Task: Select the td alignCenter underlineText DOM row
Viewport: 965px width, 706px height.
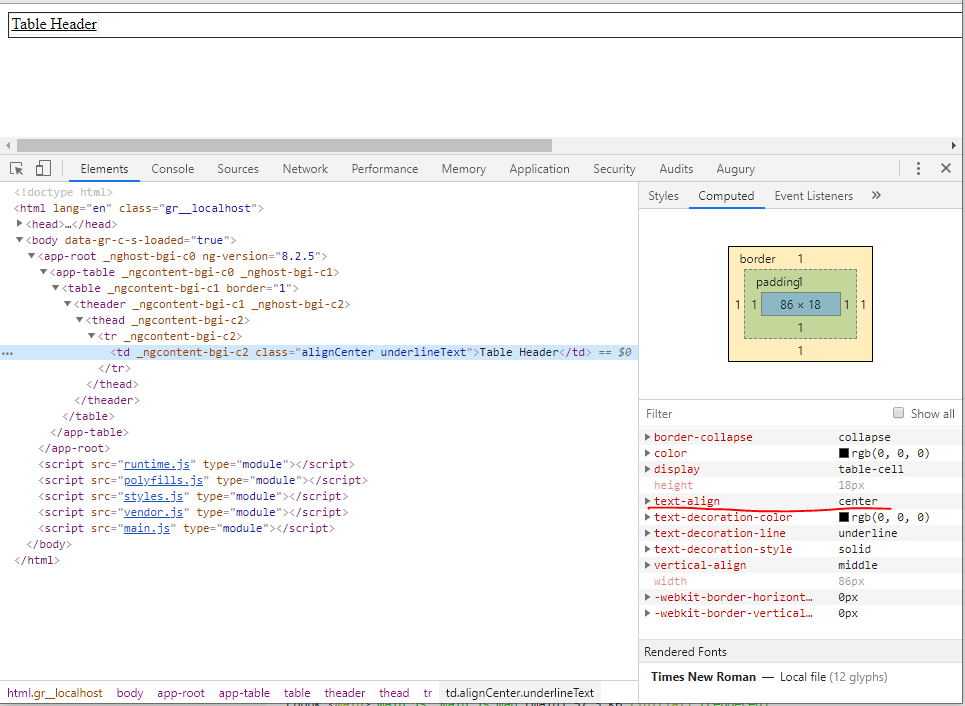Action: pyautogui.click(x=319, y=352)
